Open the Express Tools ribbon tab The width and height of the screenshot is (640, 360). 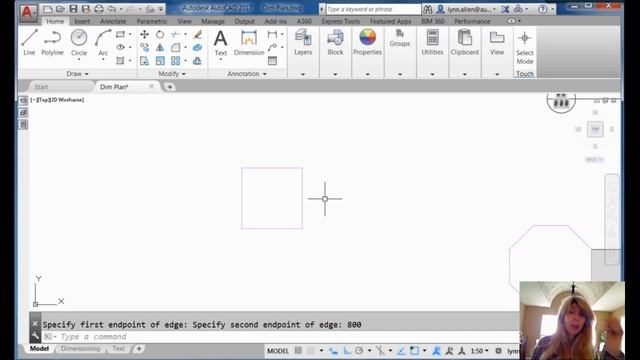[x=340, y=21]
